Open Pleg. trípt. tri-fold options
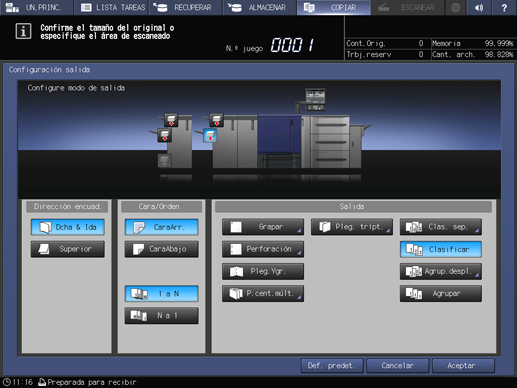Screen dimensions: 517x388 tap(352, 227)
